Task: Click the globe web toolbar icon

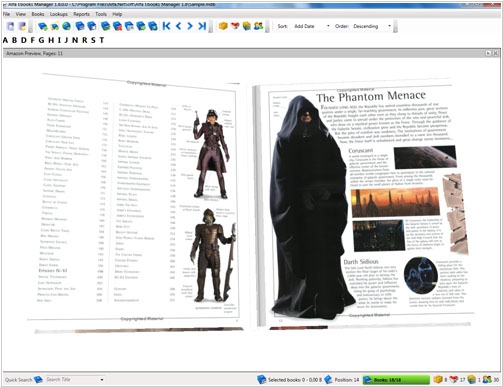Action: (66, 26)
